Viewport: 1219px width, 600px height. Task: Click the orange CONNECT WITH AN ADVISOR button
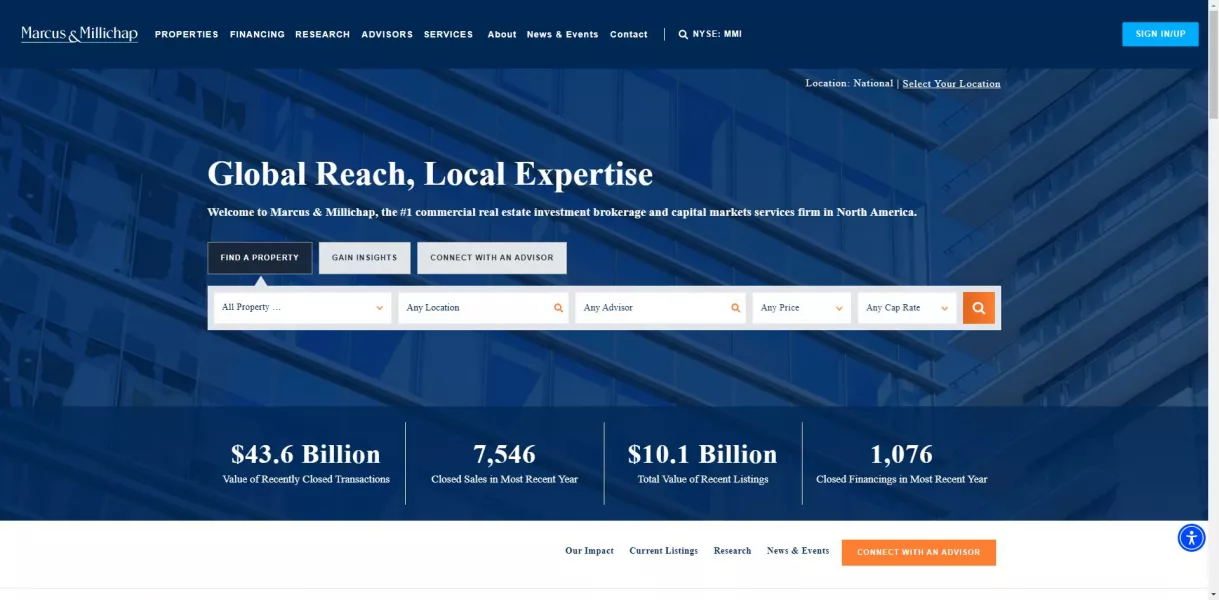coord(919,553)
